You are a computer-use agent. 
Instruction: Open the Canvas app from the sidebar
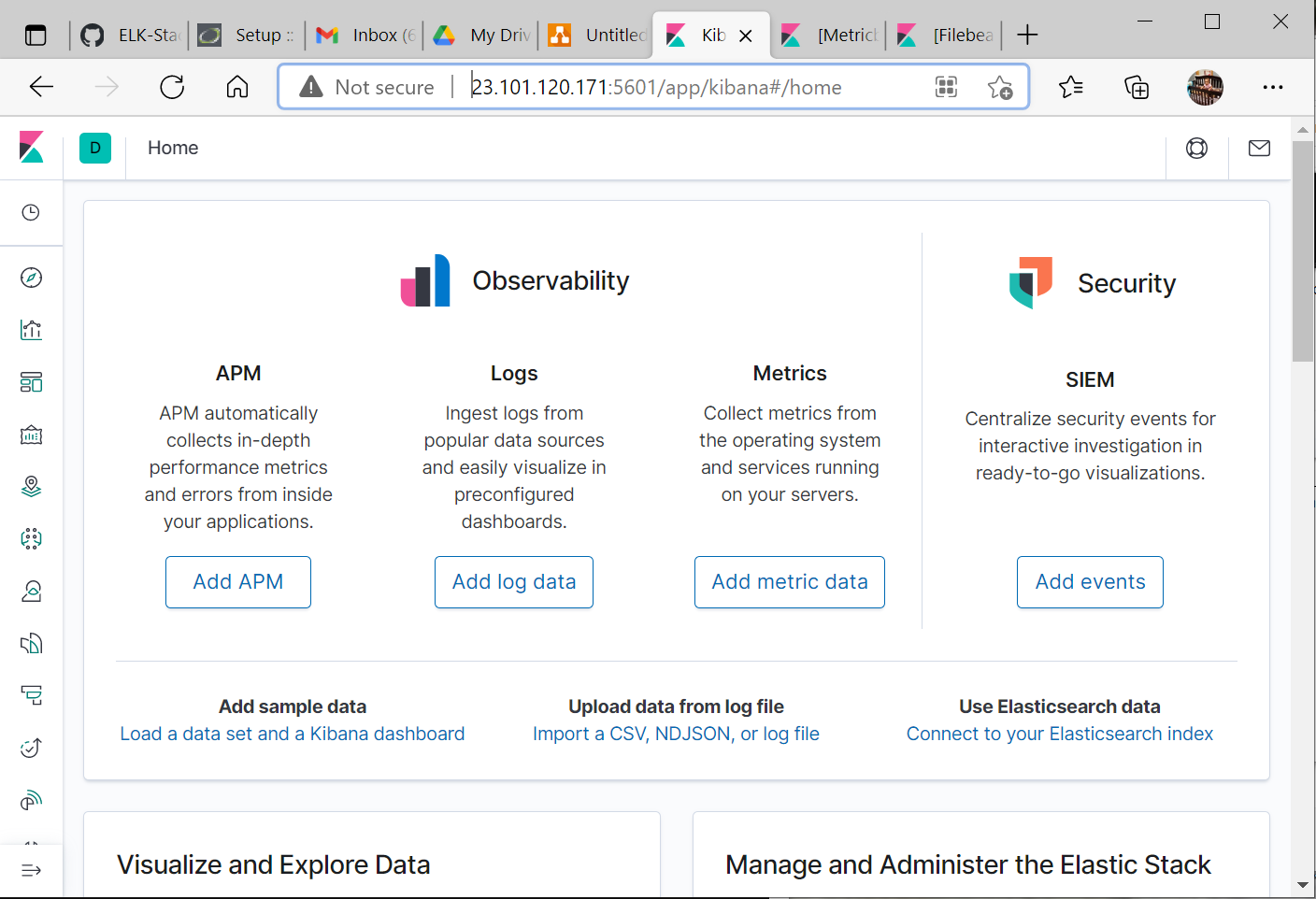coord(31,434)
